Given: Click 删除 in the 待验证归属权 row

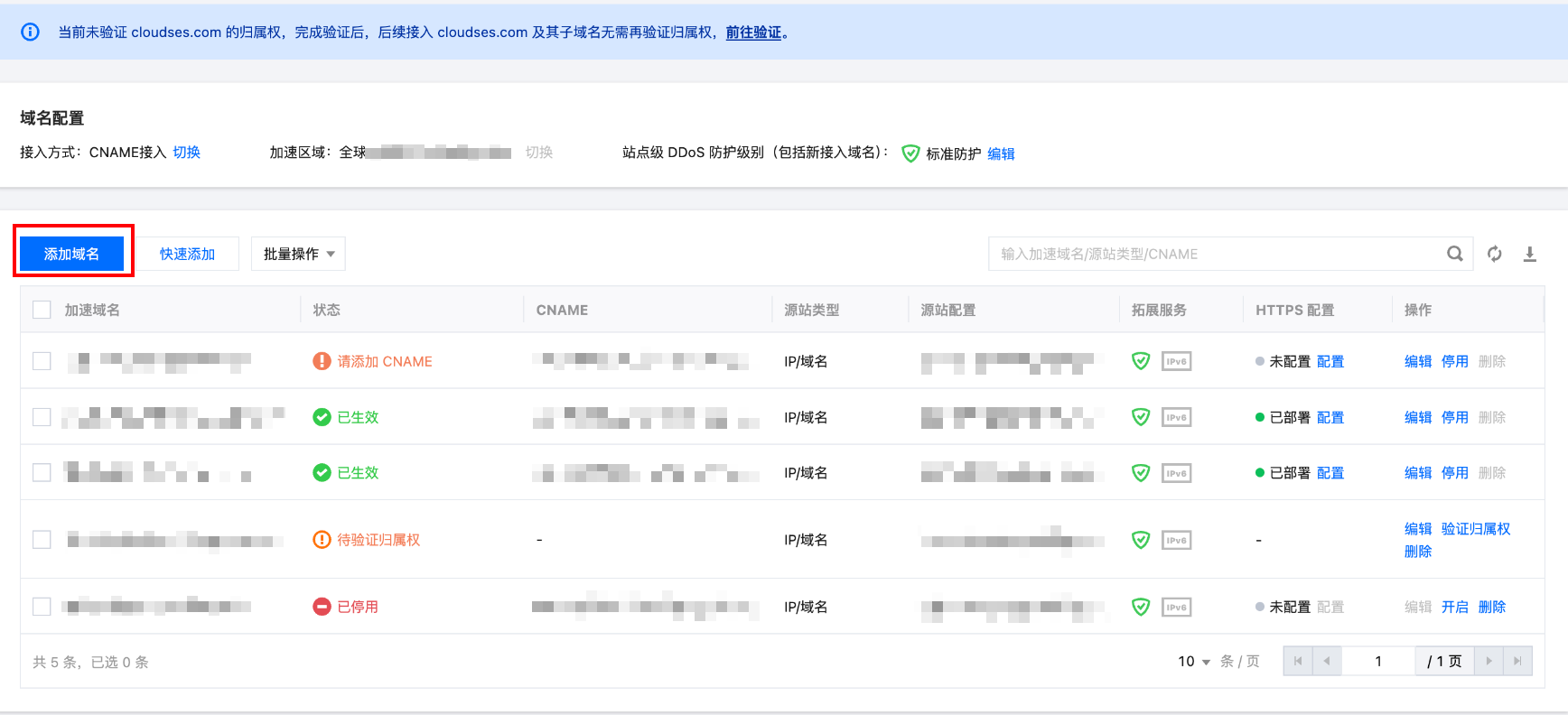Looking at the screenshot, I should [1418, 552].
